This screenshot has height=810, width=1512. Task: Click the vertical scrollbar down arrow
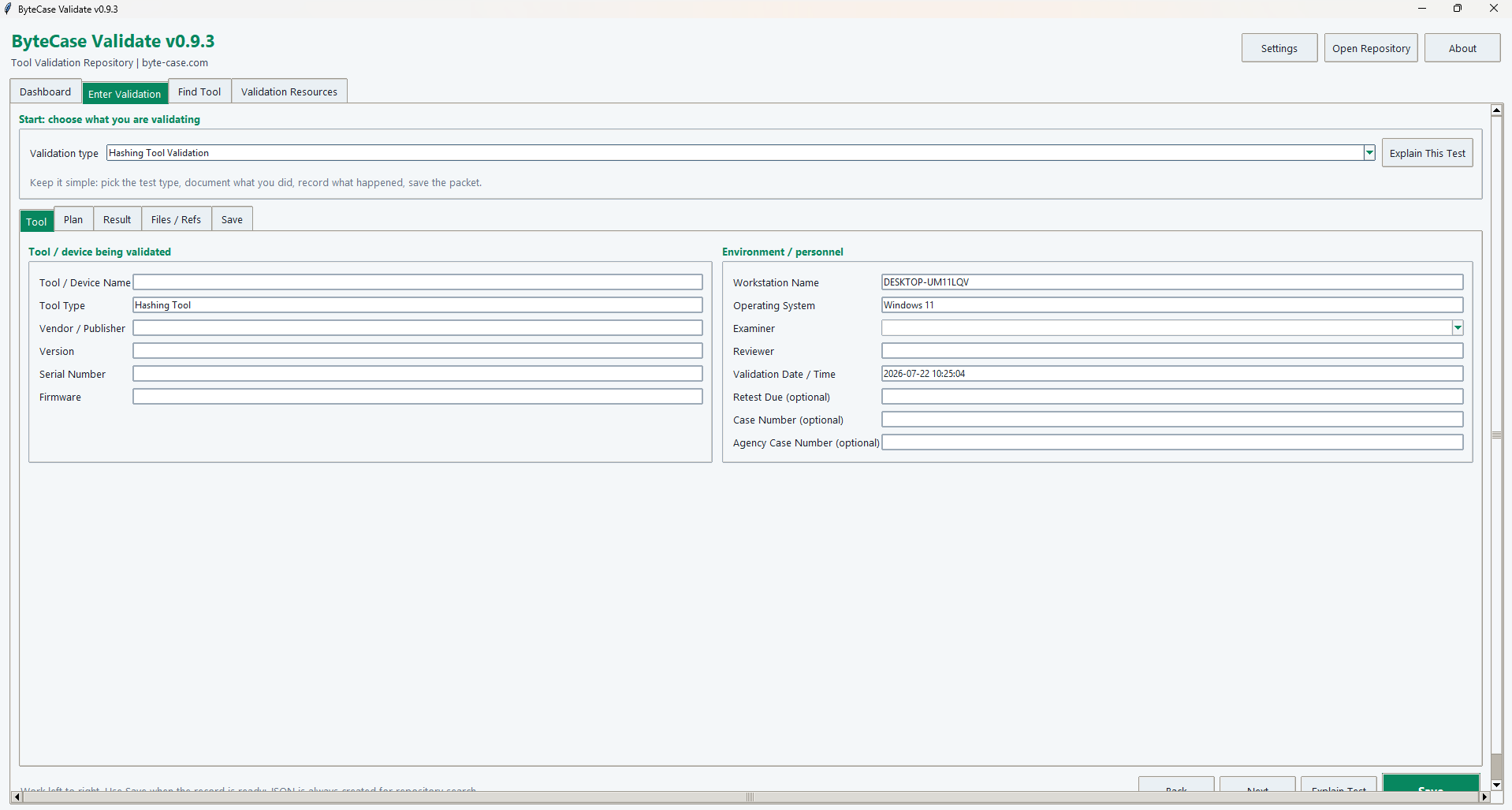pos(1496,785)
